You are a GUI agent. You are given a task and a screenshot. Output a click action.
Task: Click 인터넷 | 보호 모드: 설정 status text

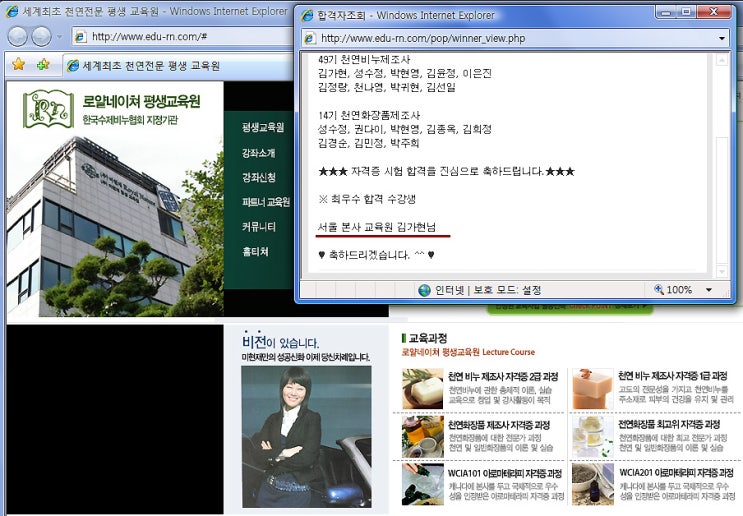pyautogui.click(x=488, y=290)
